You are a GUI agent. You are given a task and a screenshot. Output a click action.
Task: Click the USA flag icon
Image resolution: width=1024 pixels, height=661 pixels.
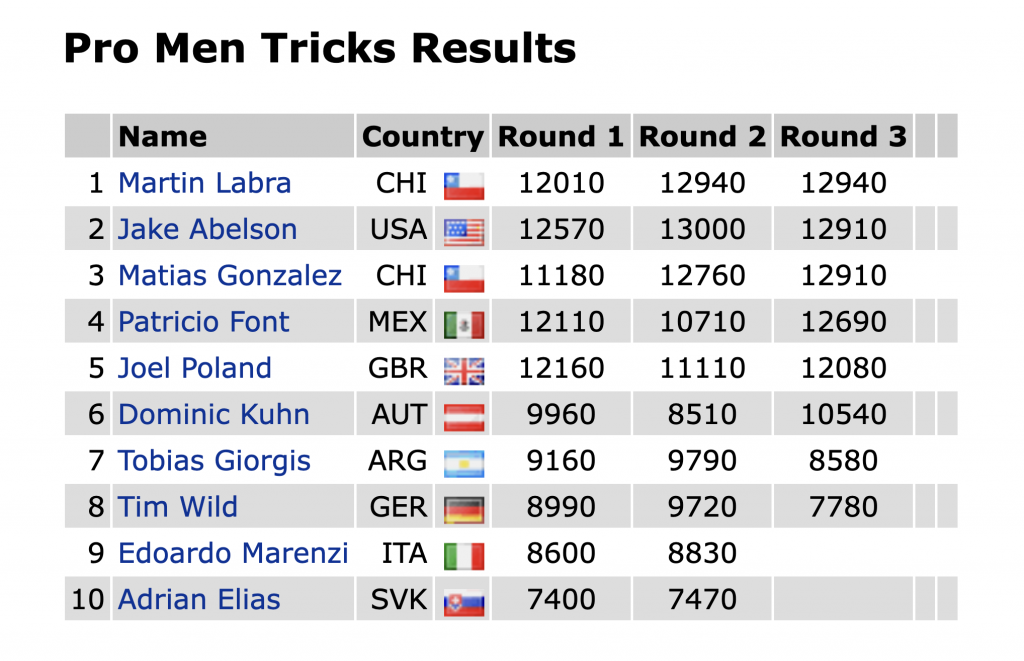tap(464, 232)
